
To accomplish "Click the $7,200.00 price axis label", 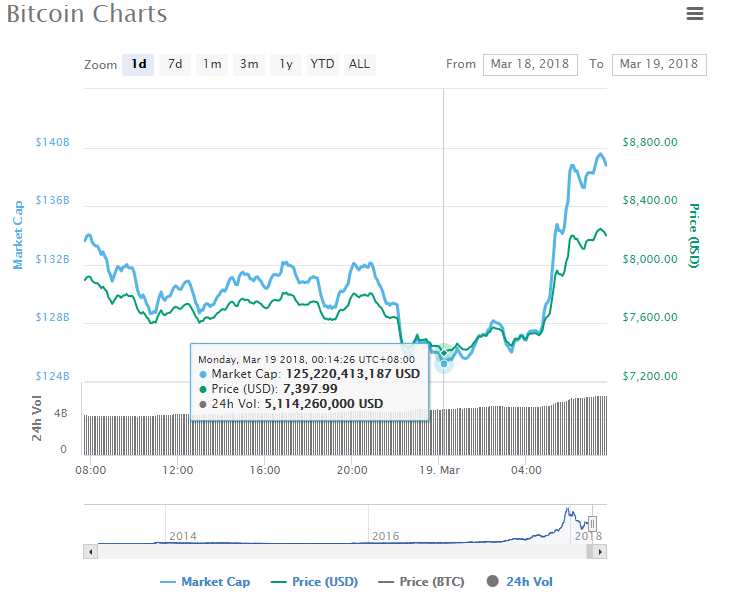I will tap(650, 376).
